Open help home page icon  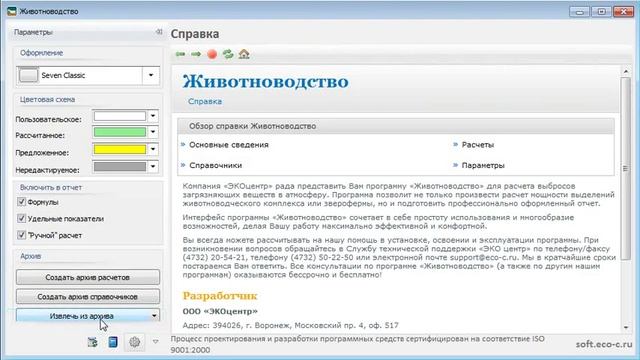(x=244, y=54)
